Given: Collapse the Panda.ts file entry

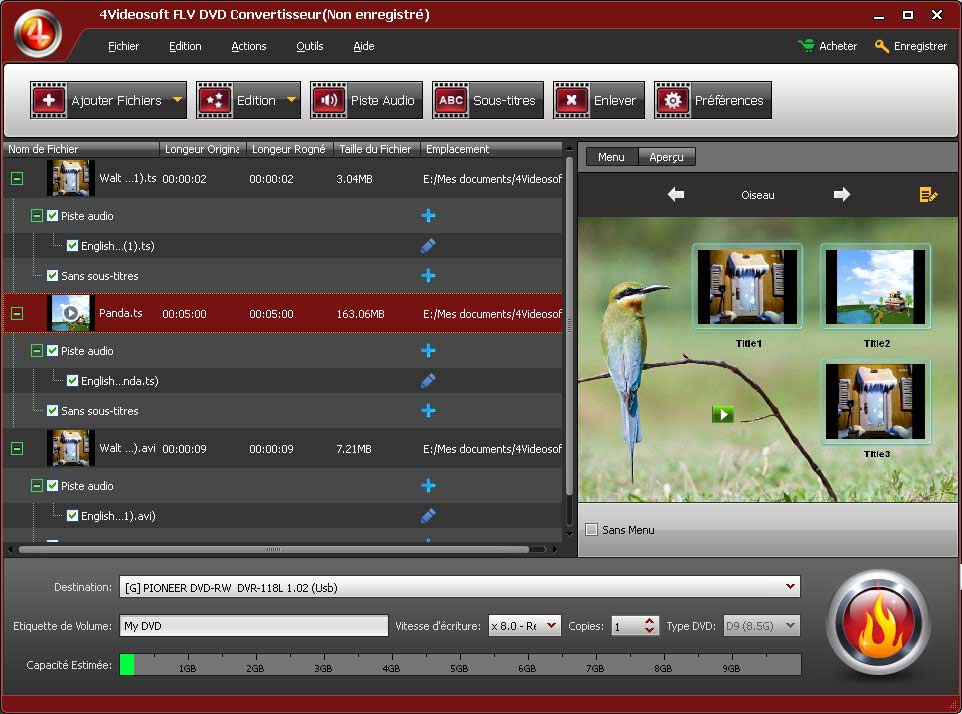Looking at the screenshot, I should click(16, 313).
